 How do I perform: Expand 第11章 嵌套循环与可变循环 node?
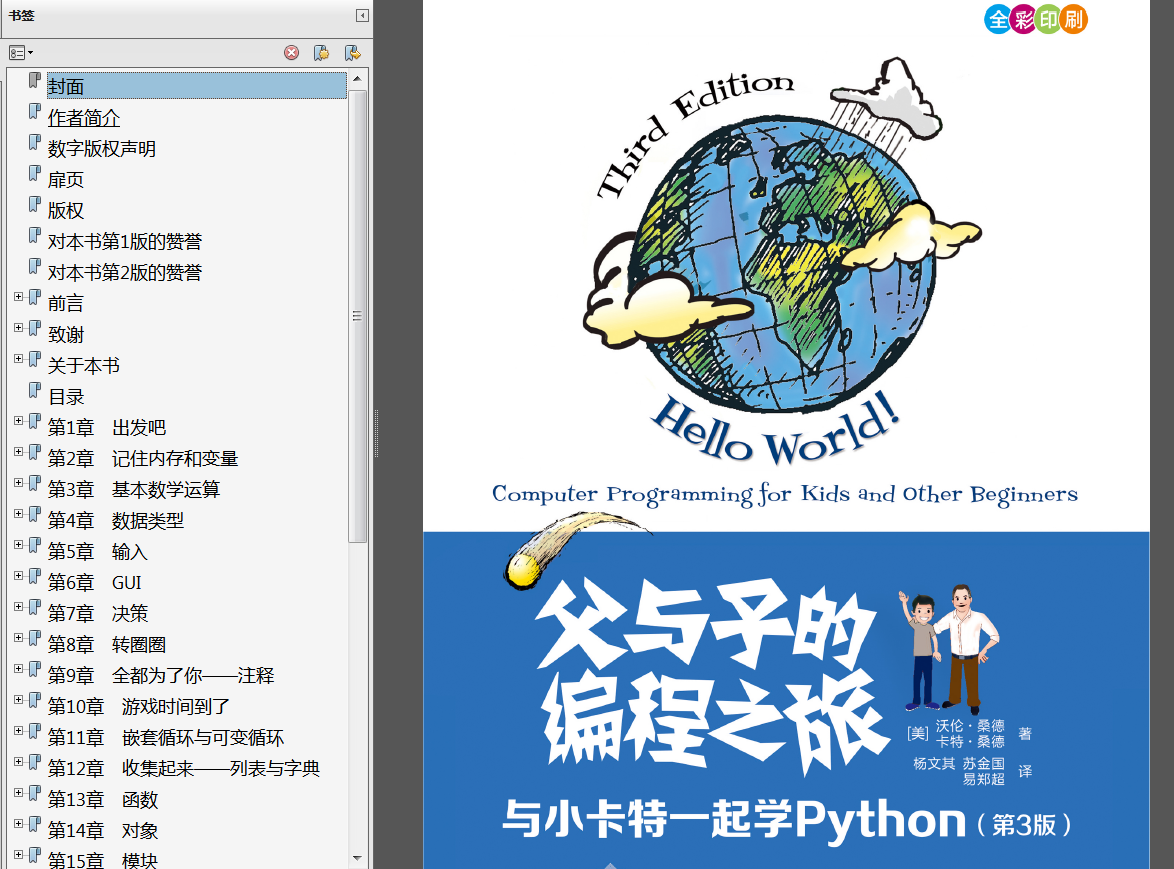pyautogui.click(x=19, y=731)
